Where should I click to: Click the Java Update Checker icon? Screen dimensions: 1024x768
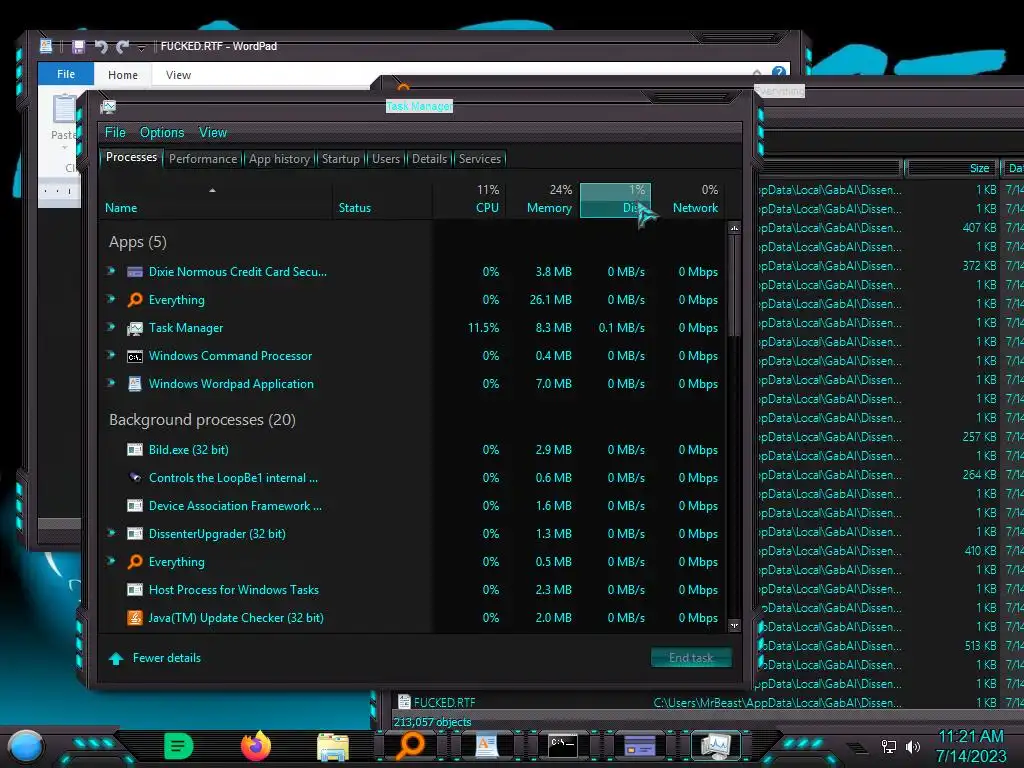(135, 618)
